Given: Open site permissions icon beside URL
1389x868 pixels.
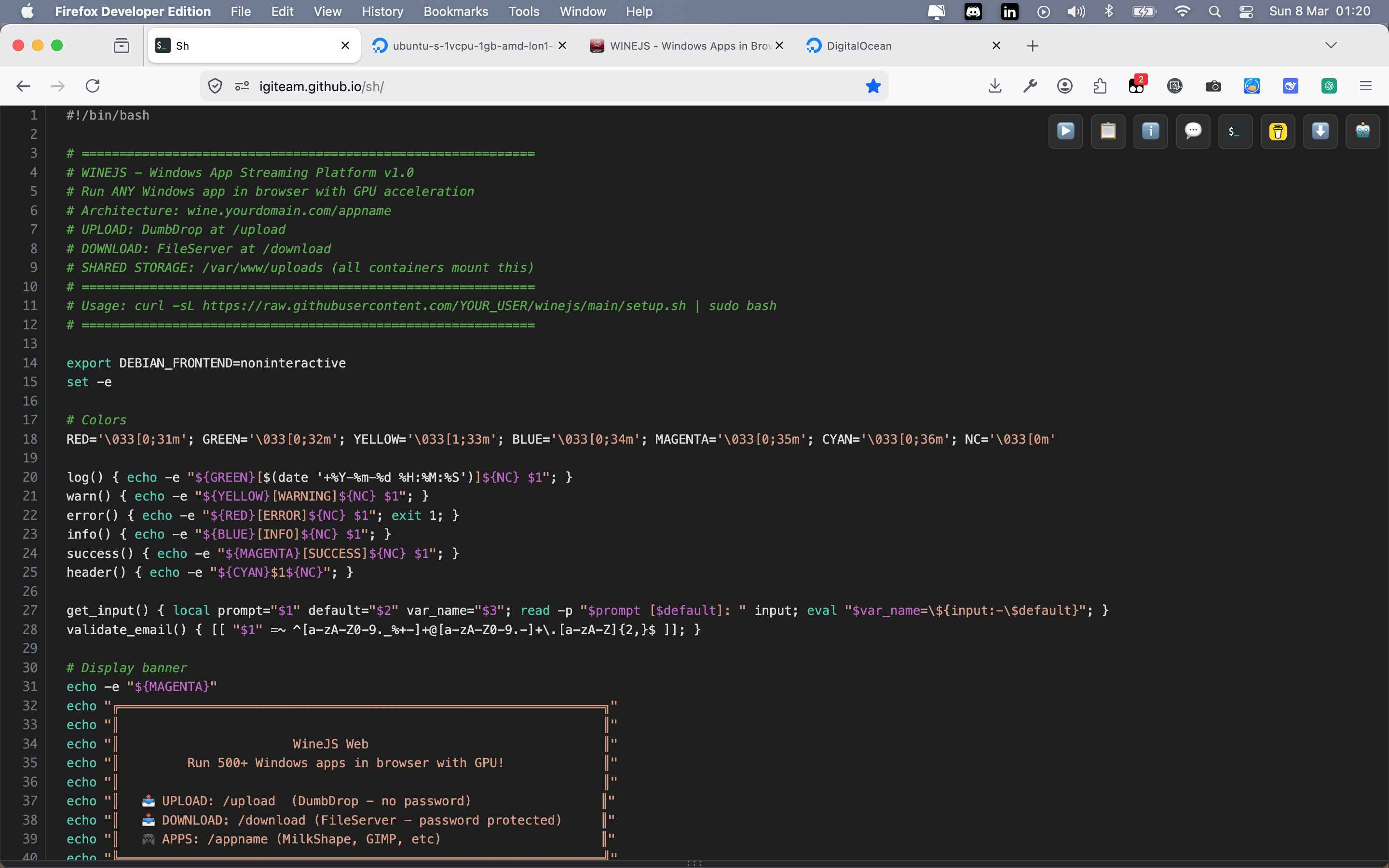Looking at the screenshot, I should pos(242,86).
